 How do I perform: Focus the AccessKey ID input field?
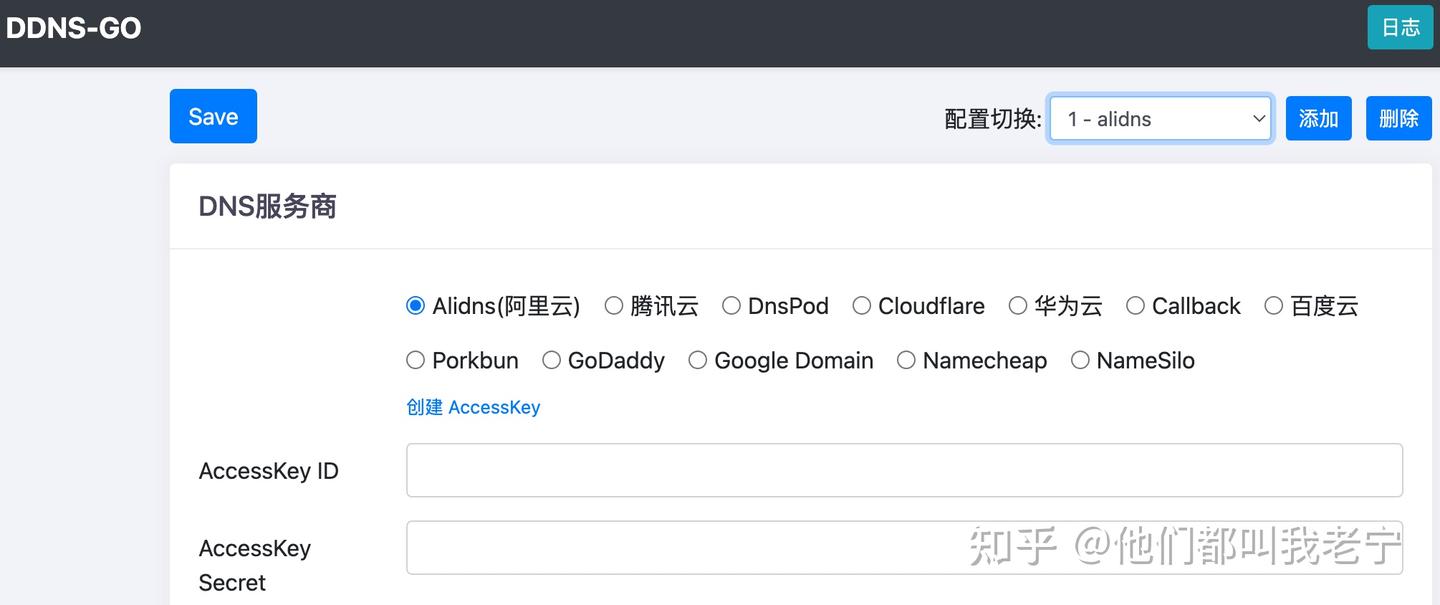point(904,470)
